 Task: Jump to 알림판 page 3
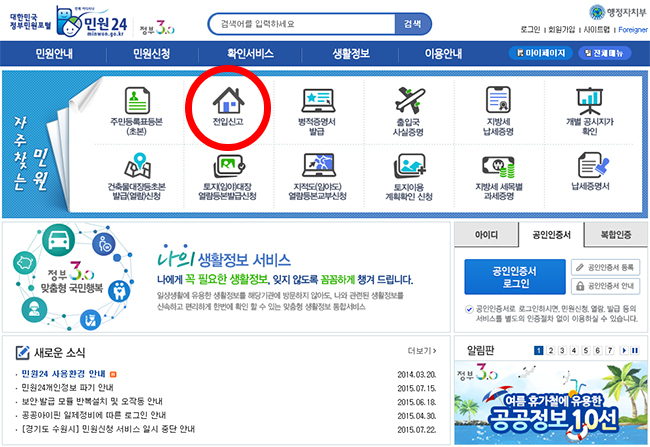561,351
